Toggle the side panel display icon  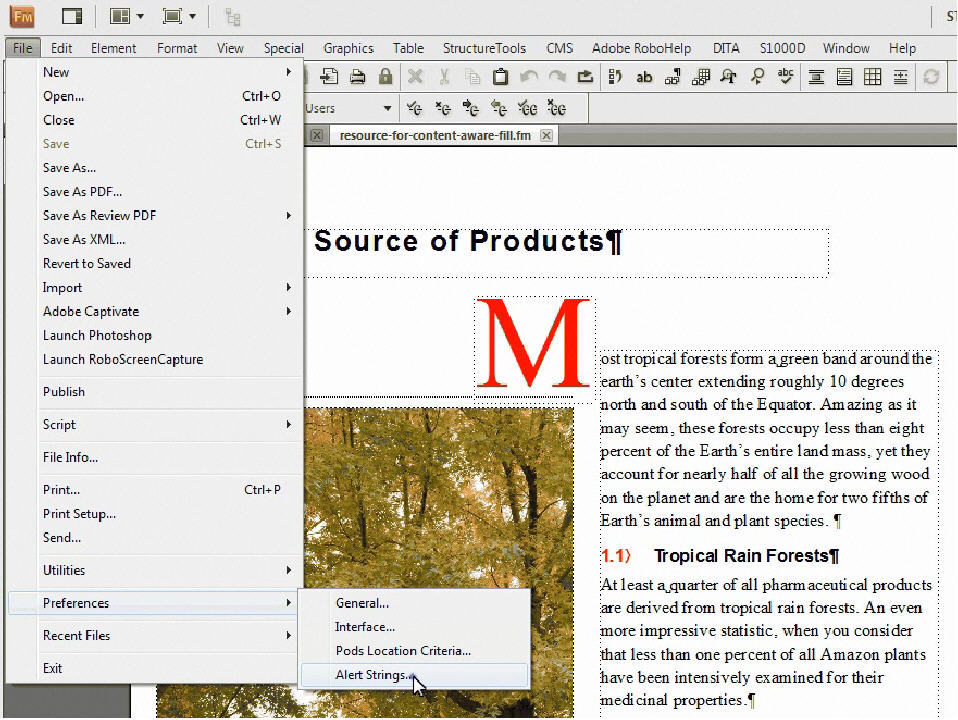click(72, 16)
